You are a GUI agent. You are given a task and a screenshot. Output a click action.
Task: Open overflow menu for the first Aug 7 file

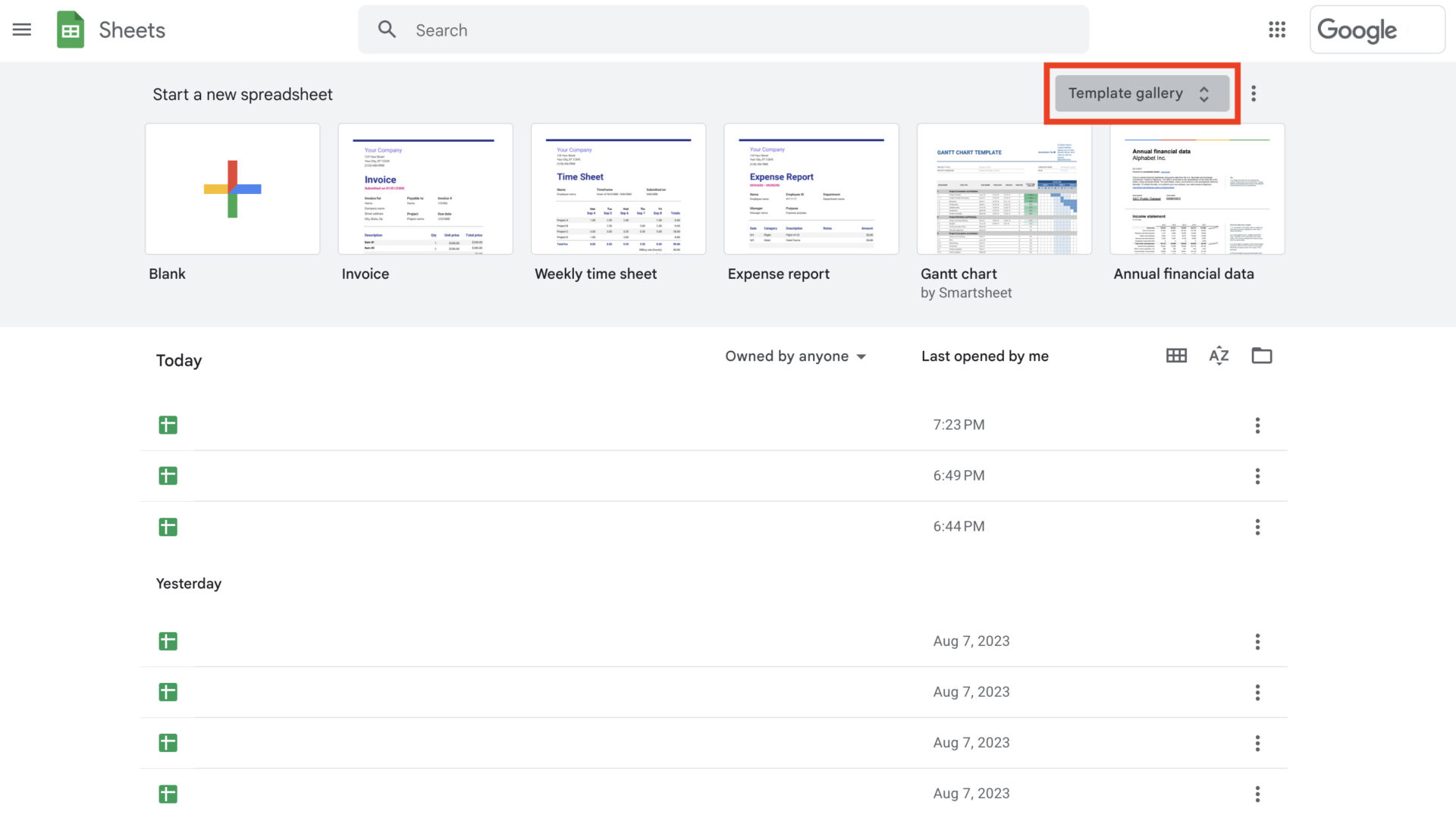1257,641
